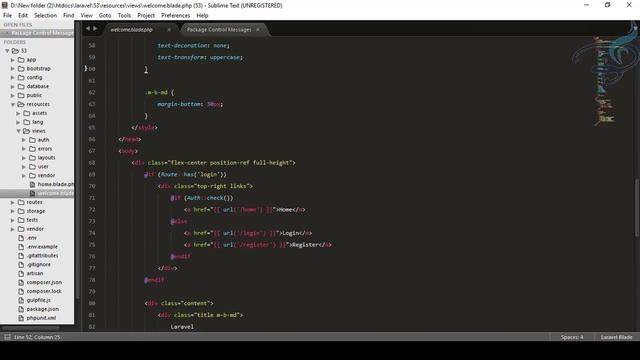Click the code minimap
The width and height of the screenshot is (640, 360).
coord(604,81)
